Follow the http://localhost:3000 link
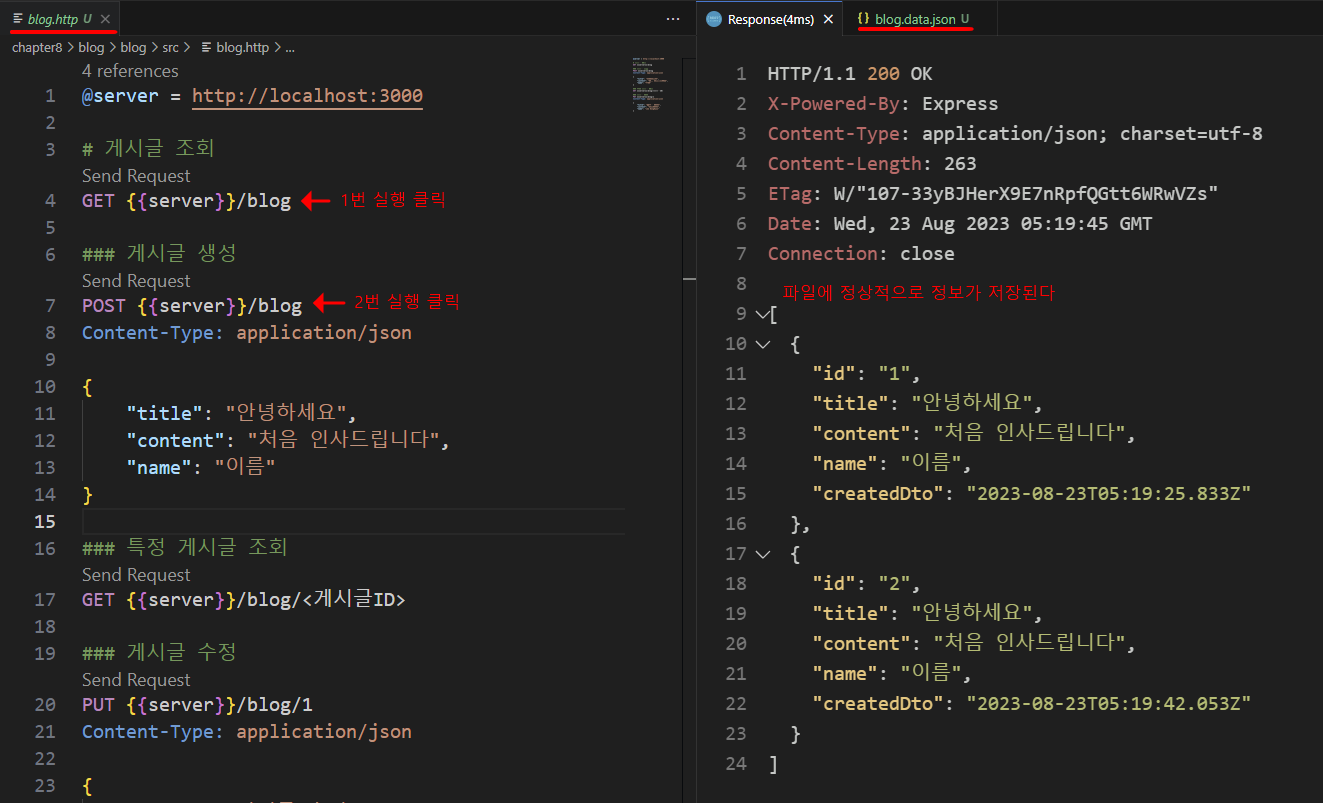This screenshot has height=803, width=1323. point(307,96)
